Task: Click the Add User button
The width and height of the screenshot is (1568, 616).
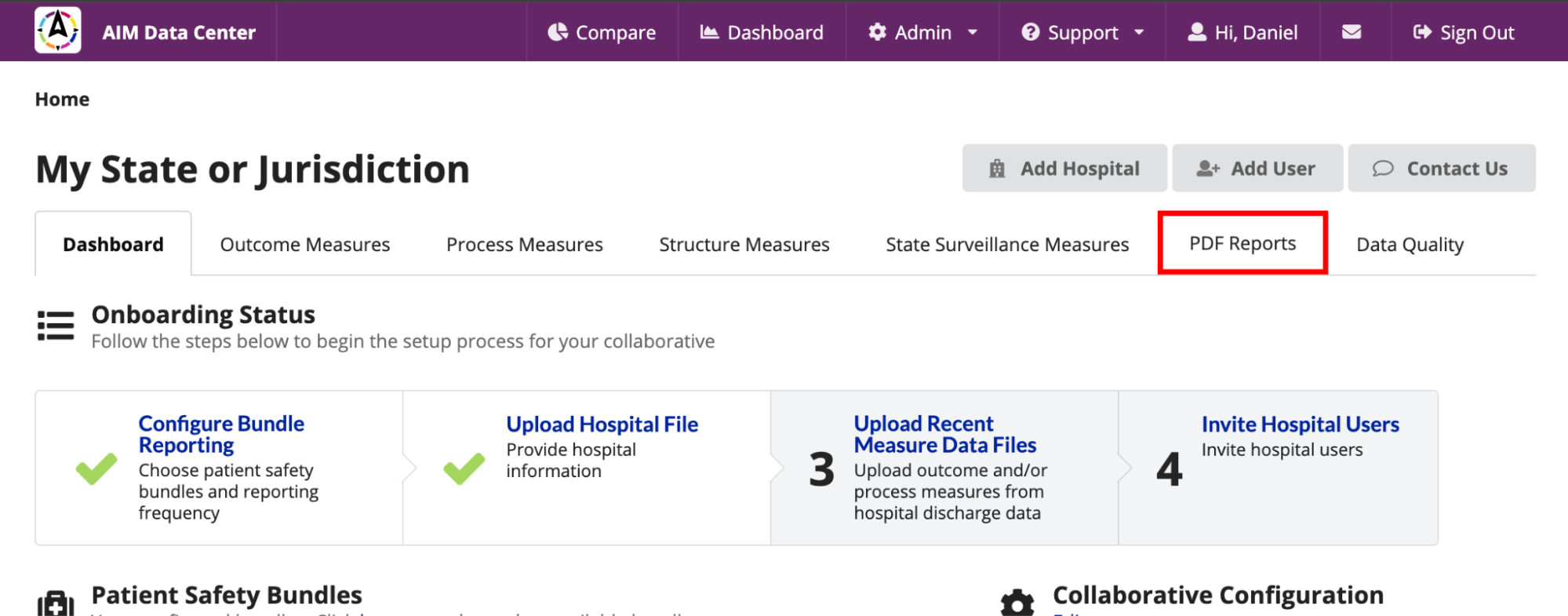Action: (x=1257, y=168)
